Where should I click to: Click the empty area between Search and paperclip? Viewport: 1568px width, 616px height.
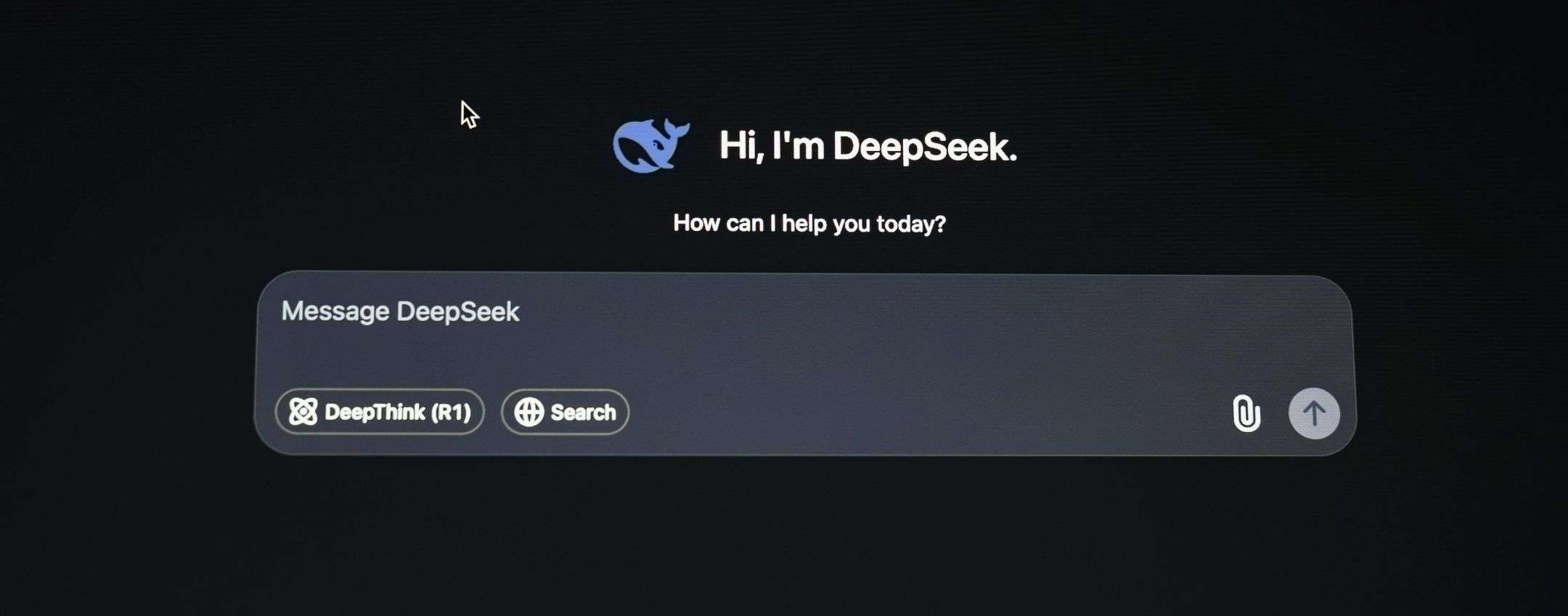click(x=929, y=413)
